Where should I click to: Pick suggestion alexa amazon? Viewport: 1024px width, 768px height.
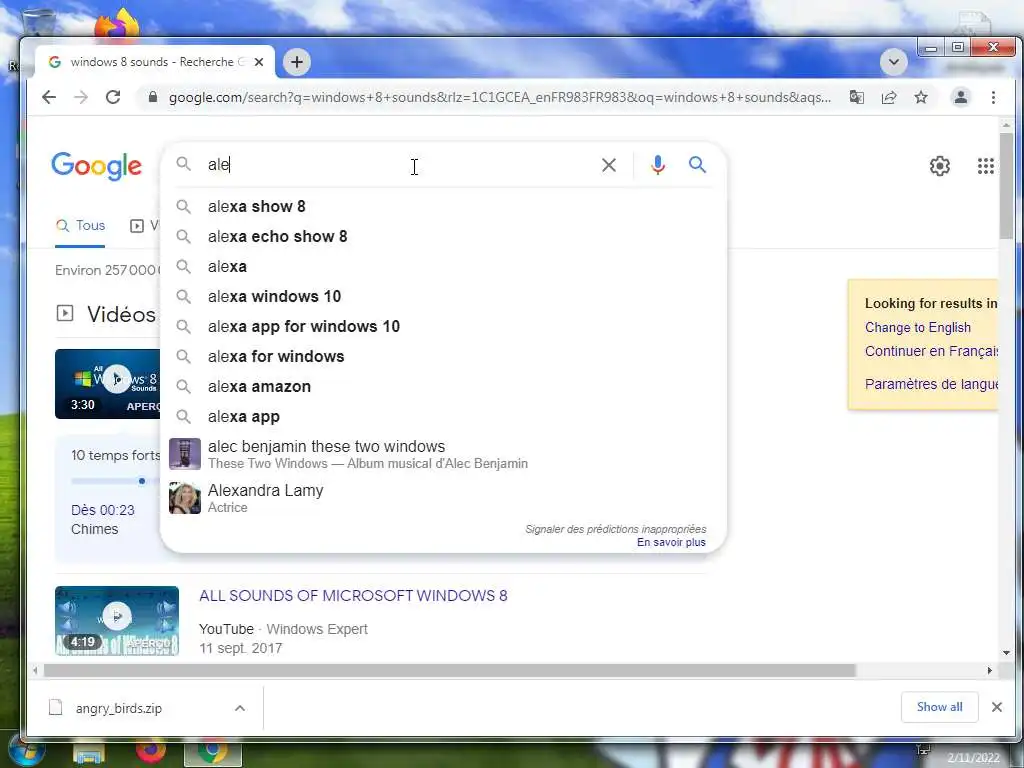[x=443, y=387]
